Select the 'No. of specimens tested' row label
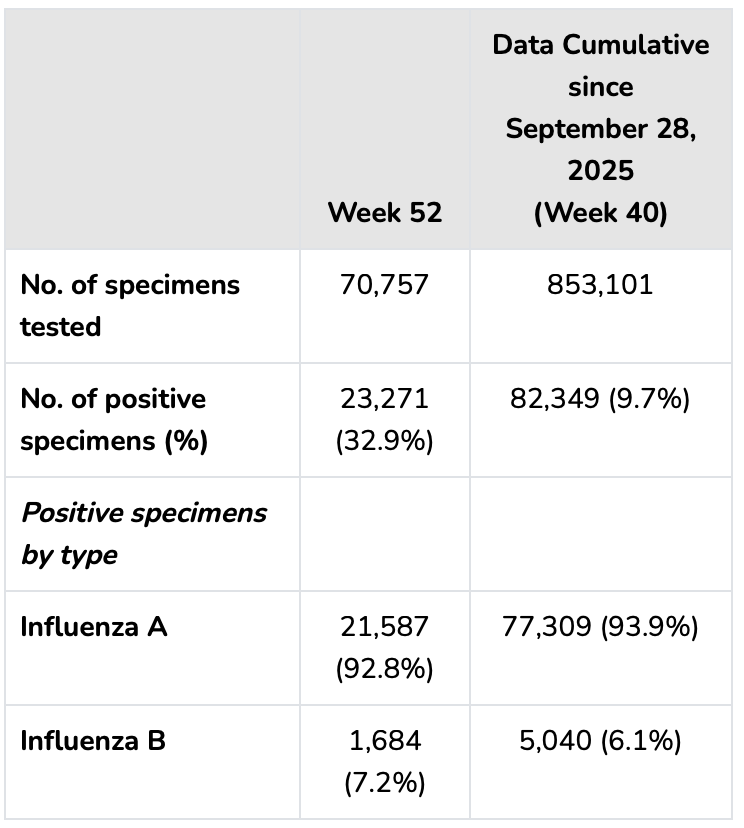 [130, 305]
